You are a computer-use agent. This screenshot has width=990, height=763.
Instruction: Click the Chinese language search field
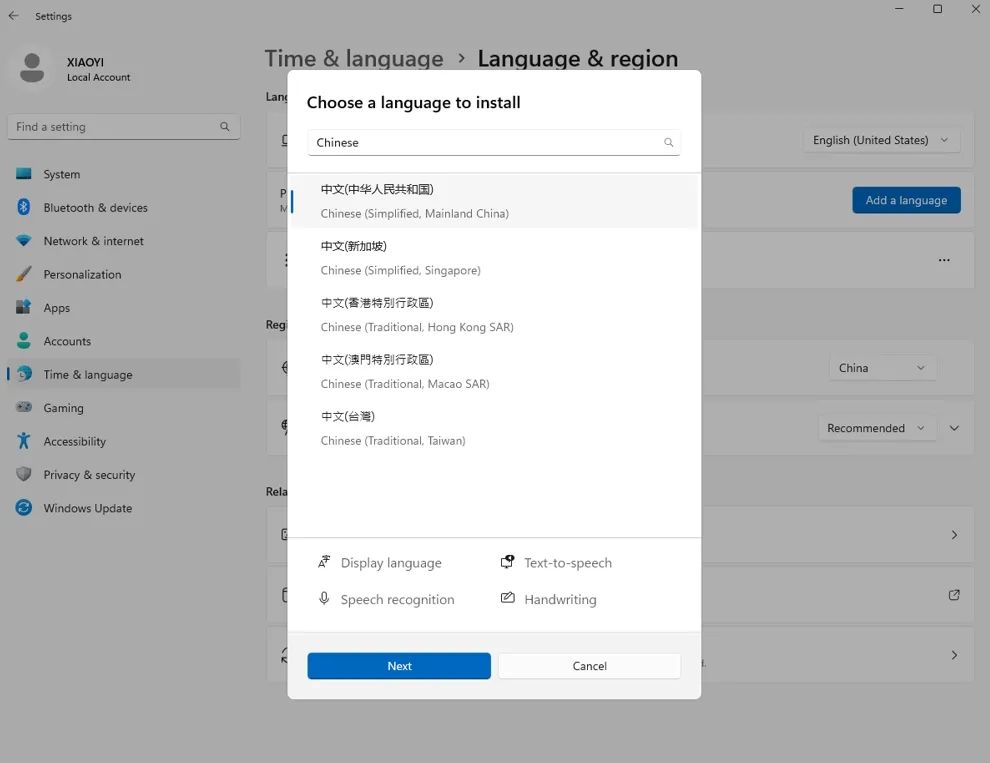tap(494, 143)
